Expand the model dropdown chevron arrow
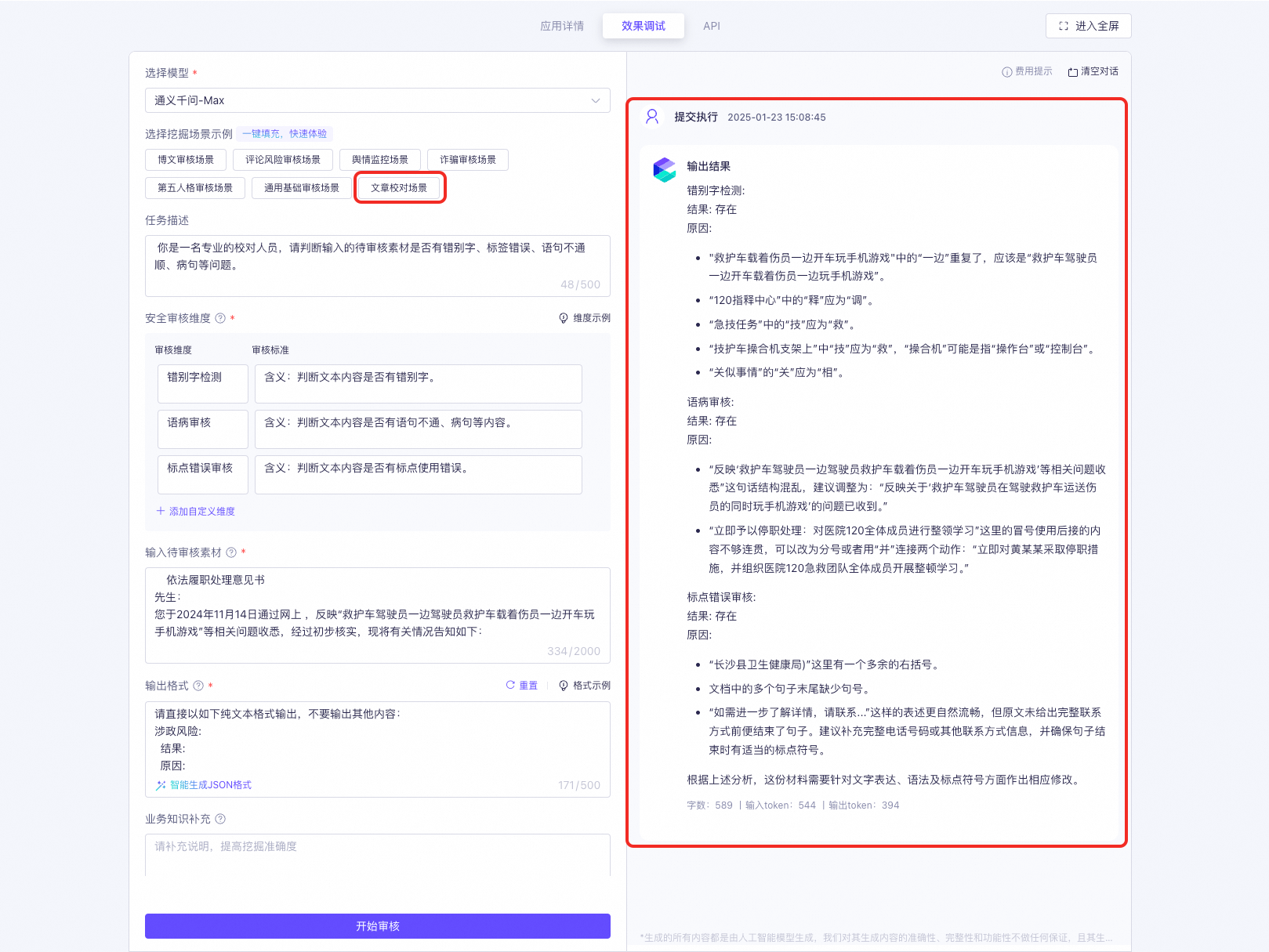The width and height of the screenshot is (1269, 952). [596, 100]
